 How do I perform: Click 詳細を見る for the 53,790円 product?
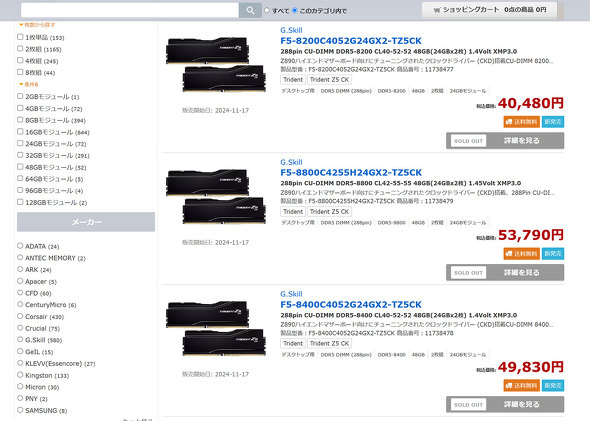tap(505, 272)
